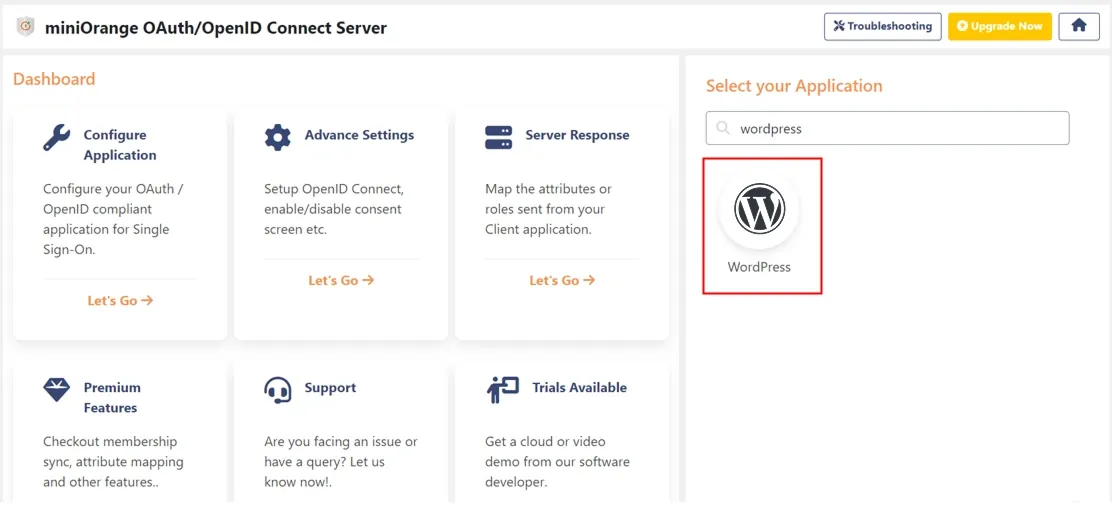Click the Select your Application heading
Screen dimensions: 1112x505
pos(794,86)
